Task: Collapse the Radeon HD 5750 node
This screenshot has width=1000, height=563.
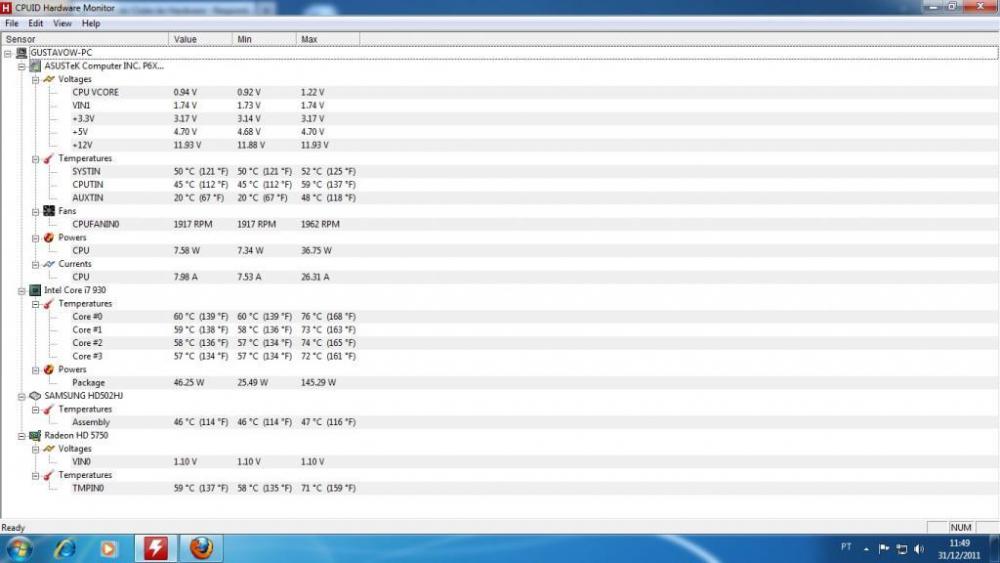Action: coord(21,436)
